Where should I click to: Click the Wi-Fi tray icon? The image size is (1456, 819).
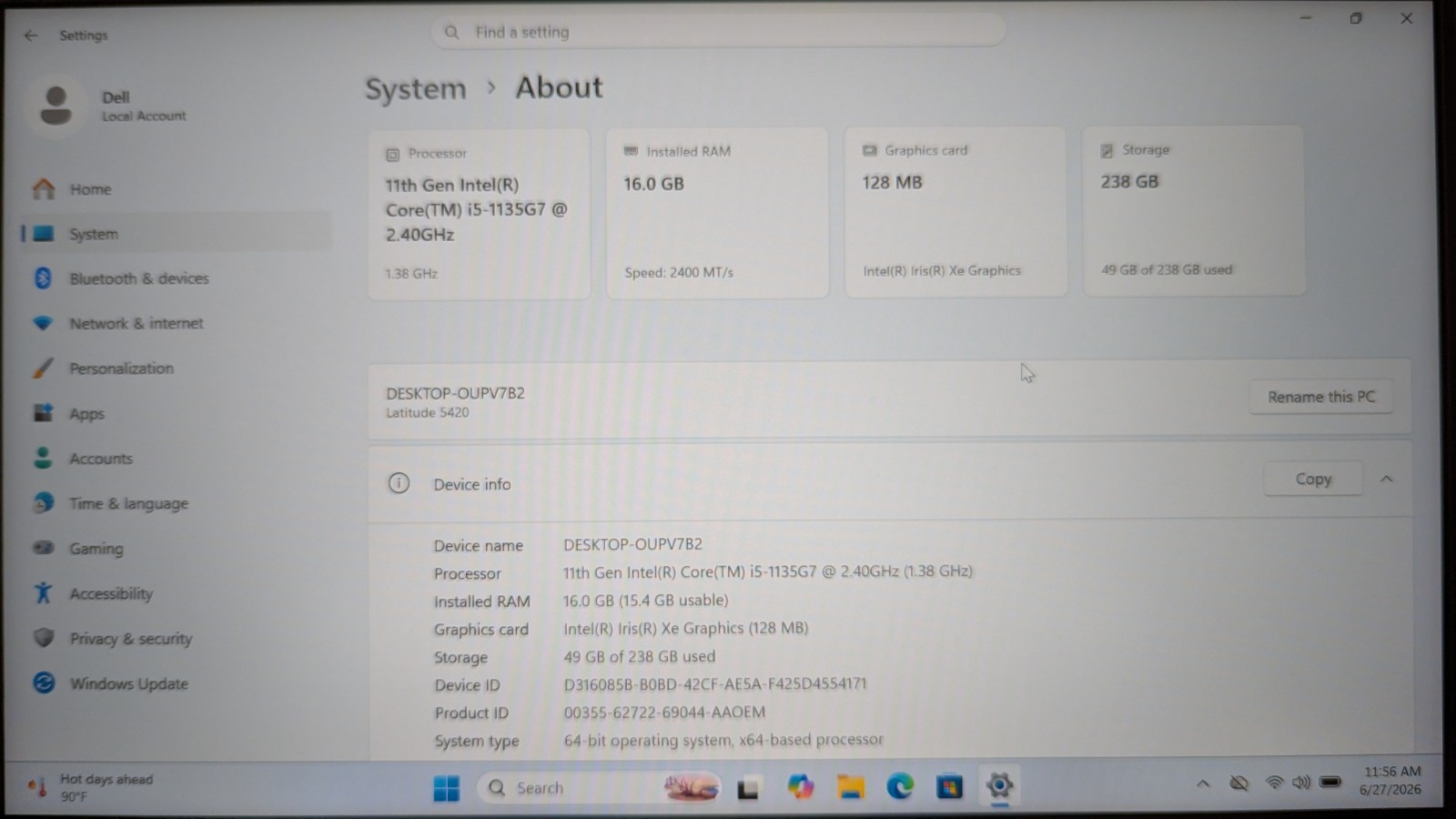(x=1274, y=783)
